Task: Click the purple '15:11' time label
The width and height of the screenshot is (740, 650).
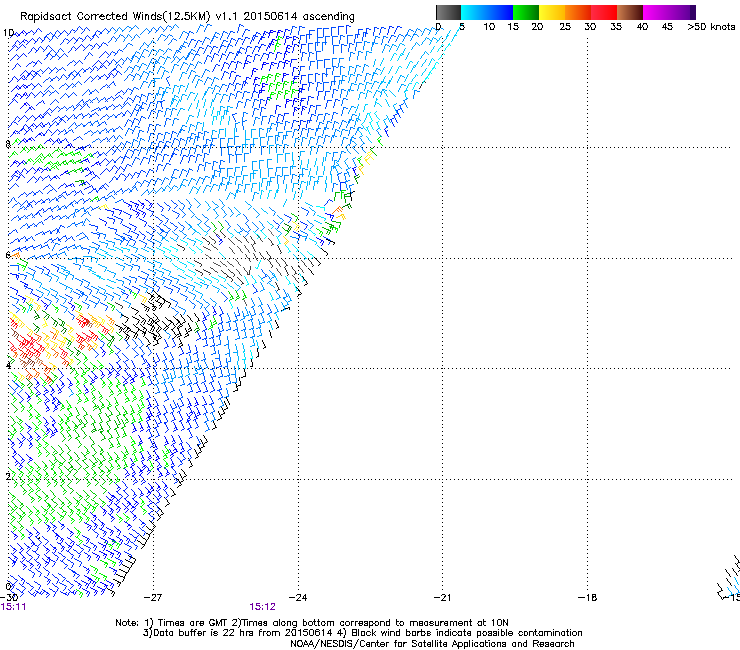Action: [14, 607]
